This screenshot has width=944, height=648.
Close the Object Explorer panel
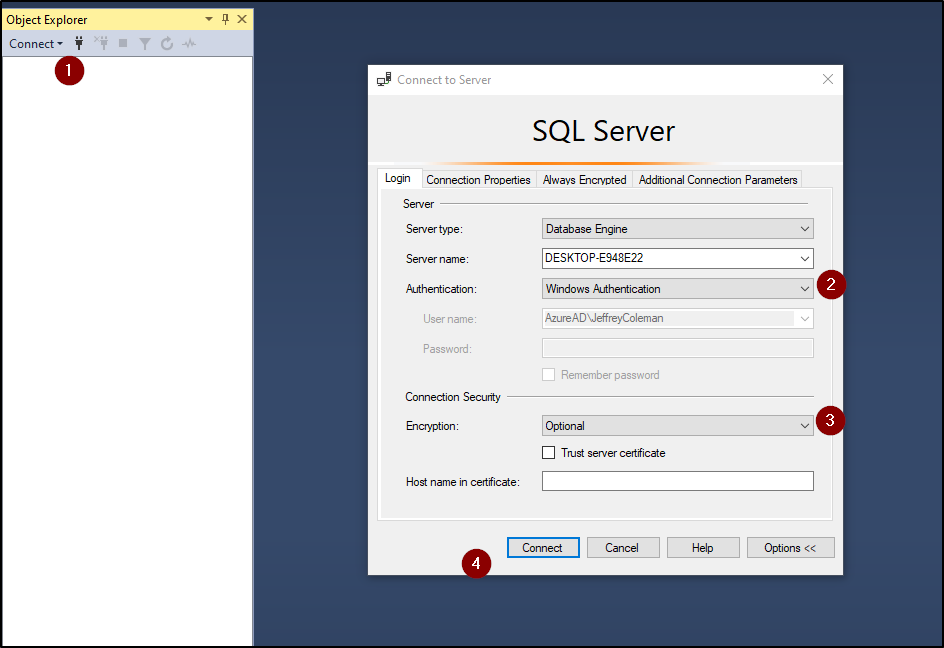coord(242,19)
